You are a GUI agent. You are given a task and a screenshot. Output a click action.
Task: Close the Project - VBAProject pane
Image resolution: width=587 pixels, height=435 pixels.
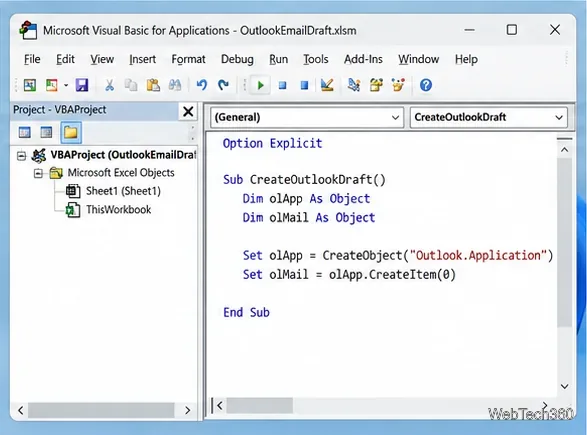[188, 111]
